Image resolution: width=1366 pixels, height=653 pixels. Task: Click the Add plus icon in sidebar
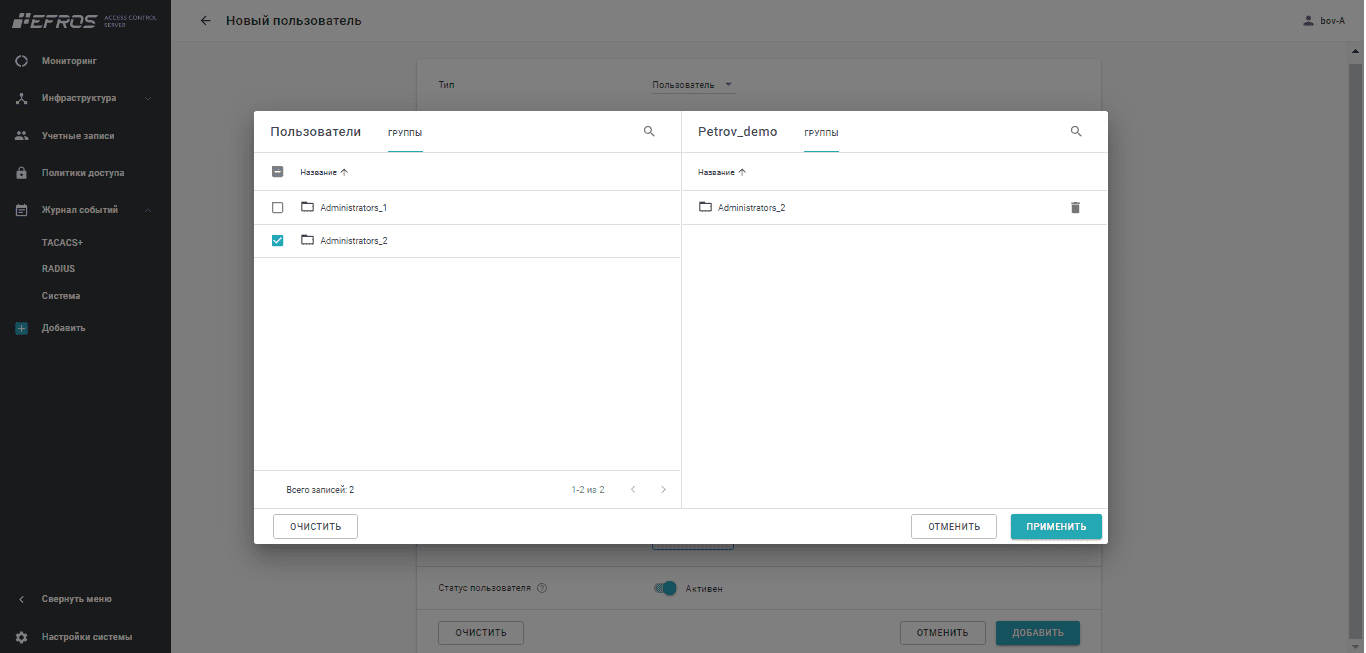21,328
